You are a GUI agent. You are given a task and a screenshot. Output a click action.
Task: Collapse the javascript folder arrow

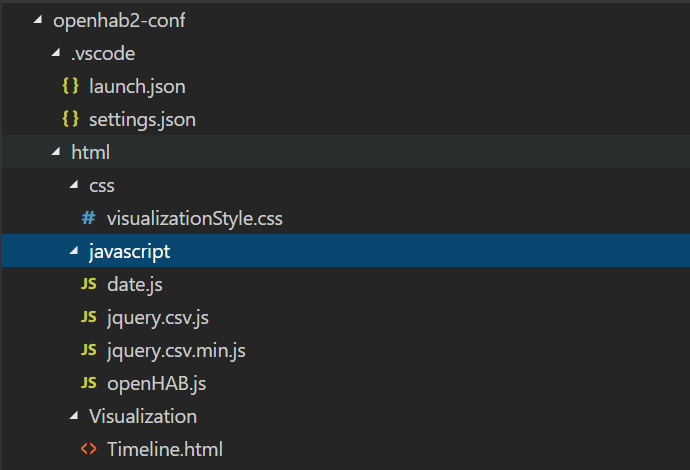[74, 252]
